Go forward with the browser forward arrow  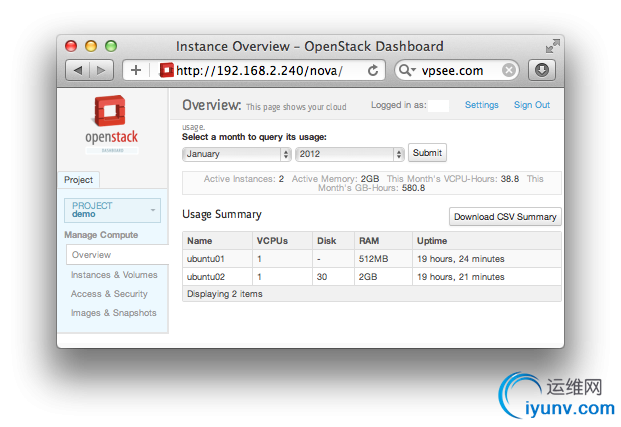(x=102, y=71)
